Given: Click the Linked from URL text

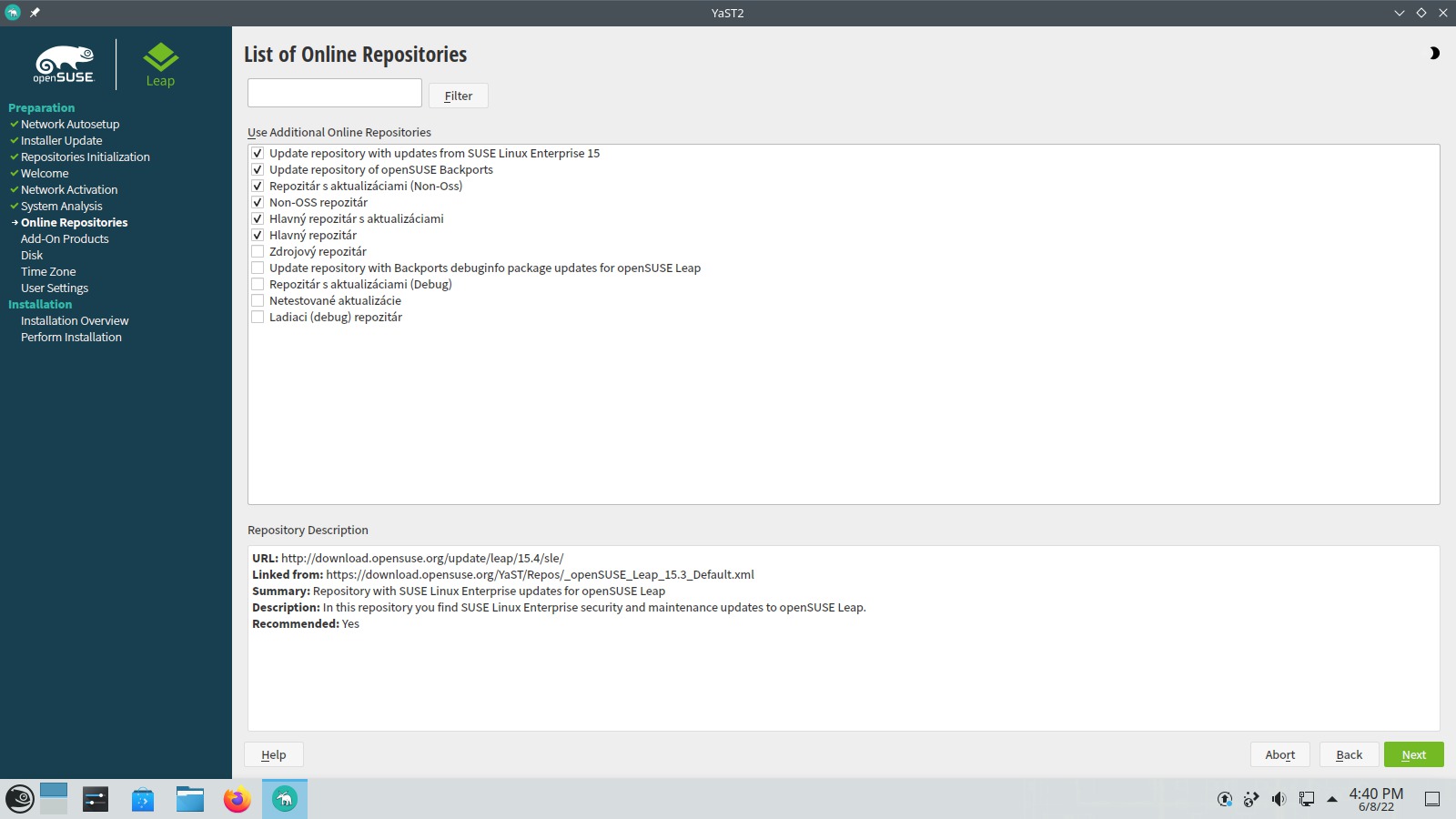Looking at the screenshot, I should click(x=540, y=574).
